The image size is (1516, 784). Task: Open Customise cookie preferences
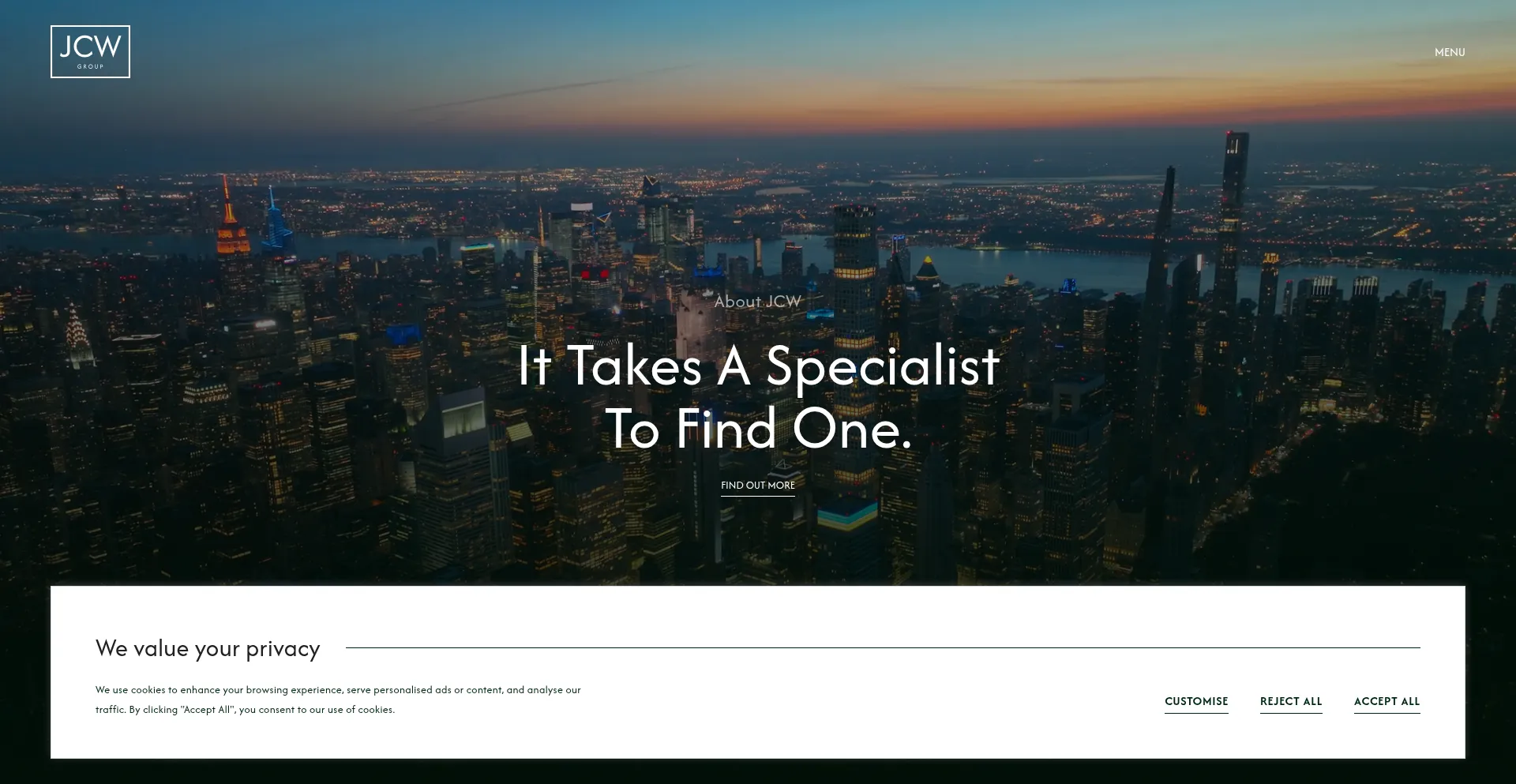pos(1195,701)
